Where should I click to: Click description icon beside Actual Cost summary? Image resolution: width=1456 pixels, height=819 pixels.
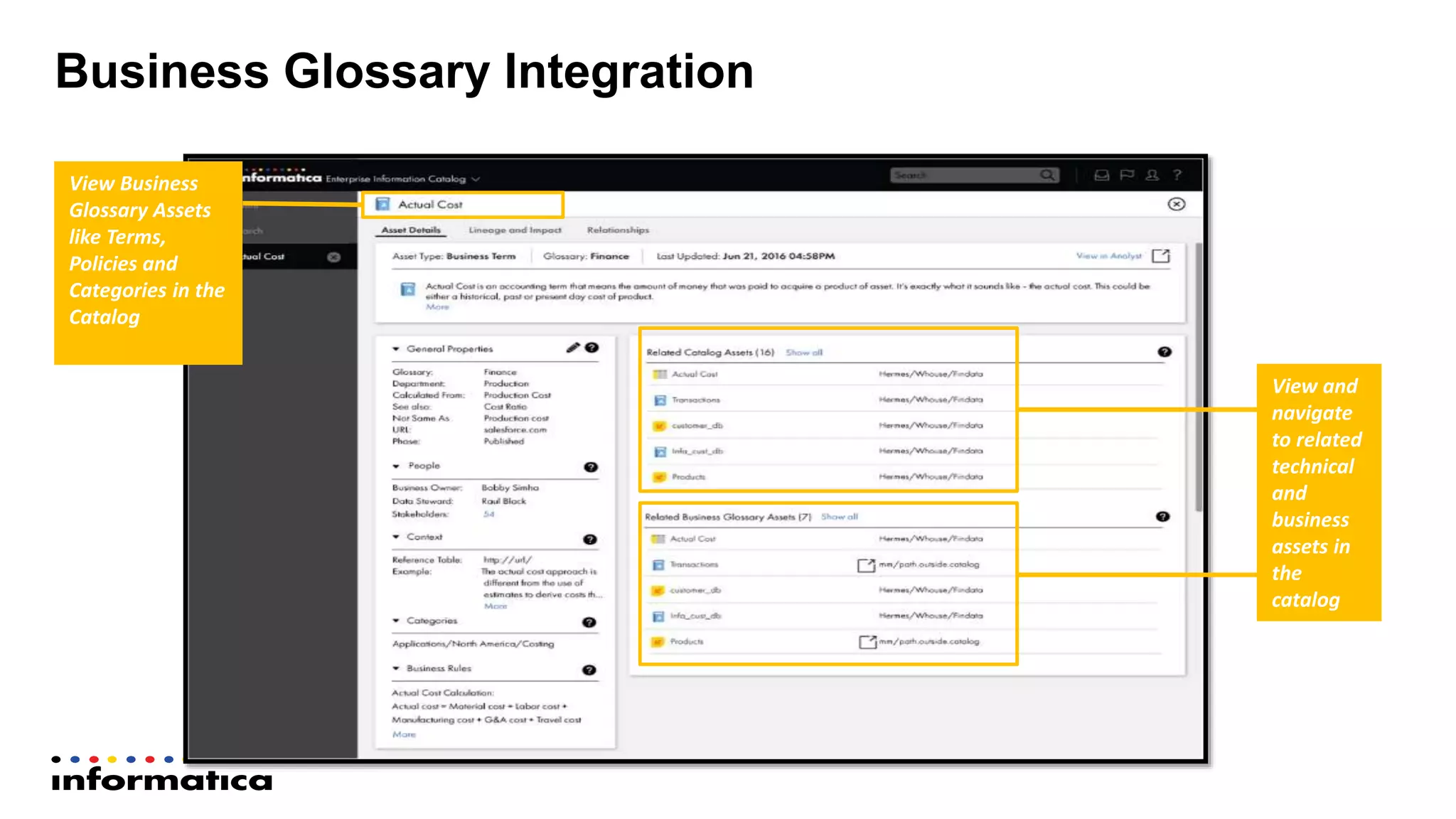pyautogui.click(x=407, y=289)
